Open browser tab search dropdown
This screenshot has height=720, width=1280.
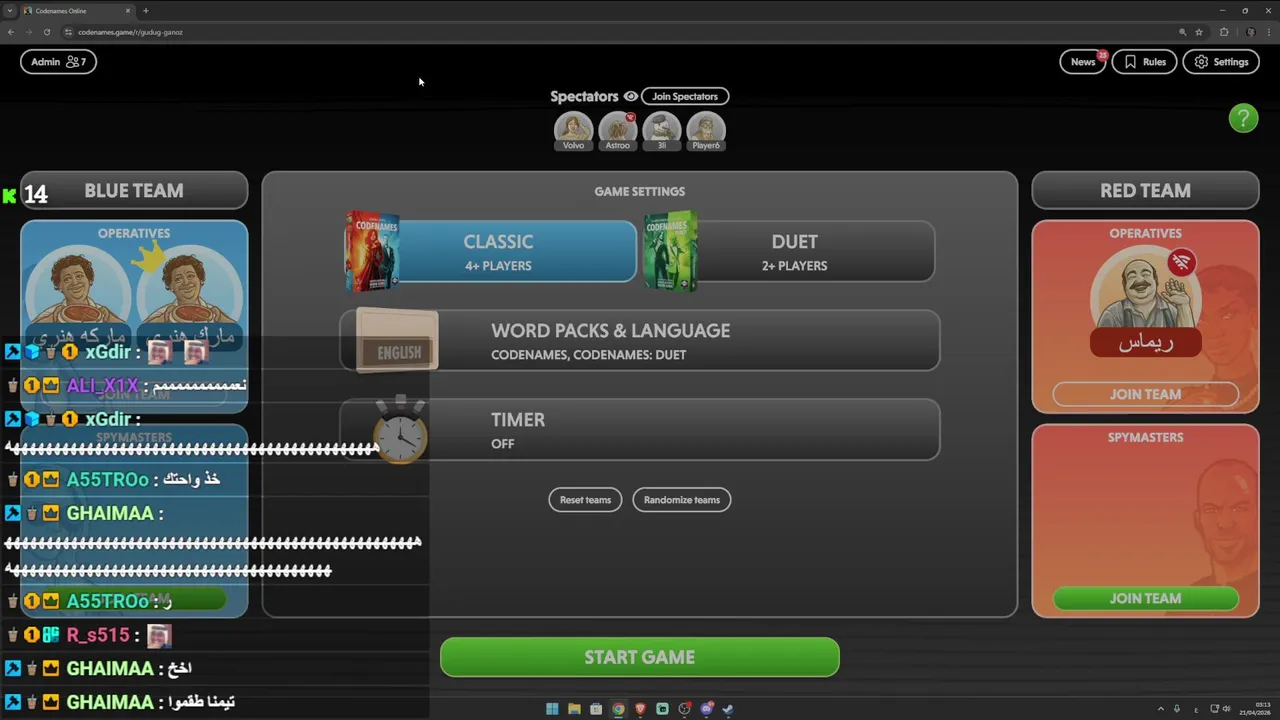pos(9,10)
